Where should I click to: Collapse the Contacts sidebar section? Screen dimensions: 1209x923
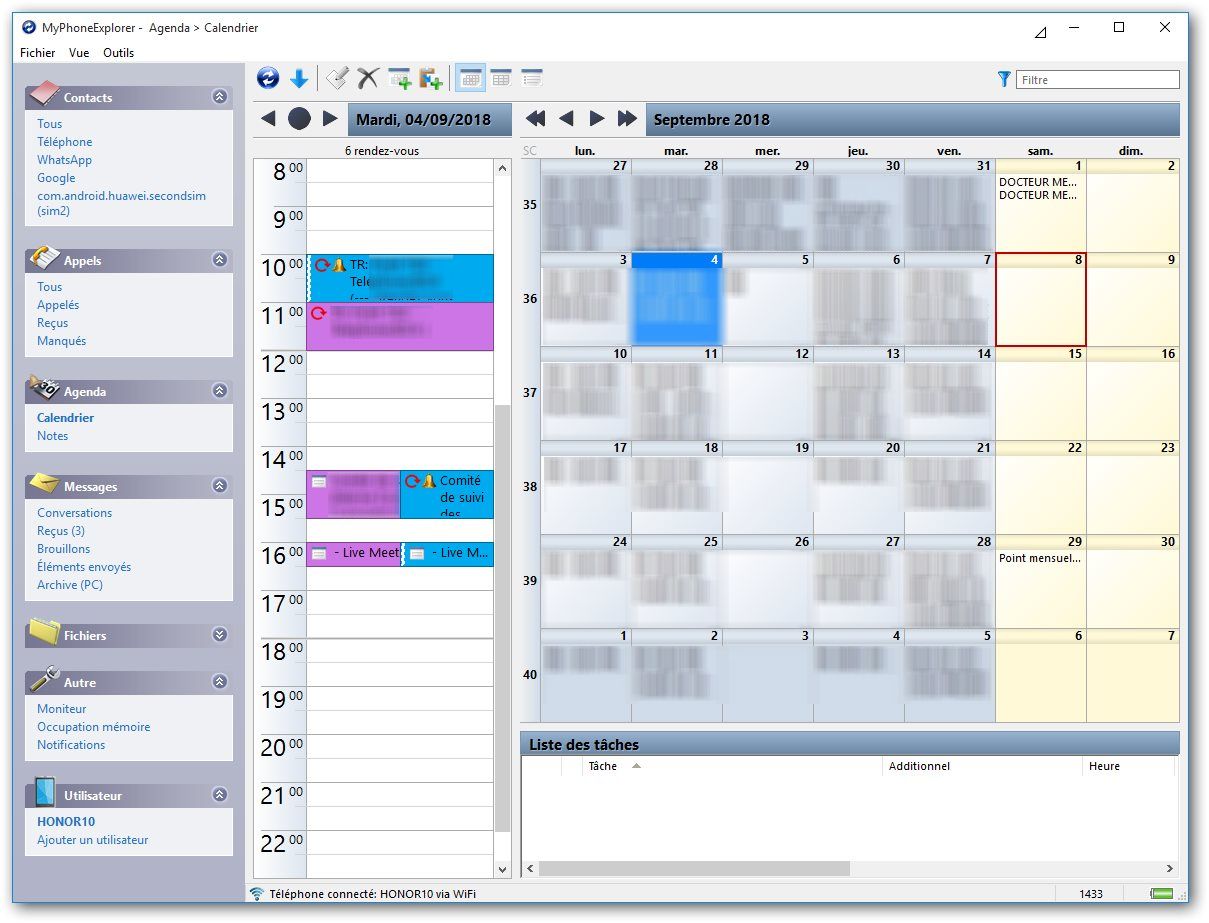219,97
